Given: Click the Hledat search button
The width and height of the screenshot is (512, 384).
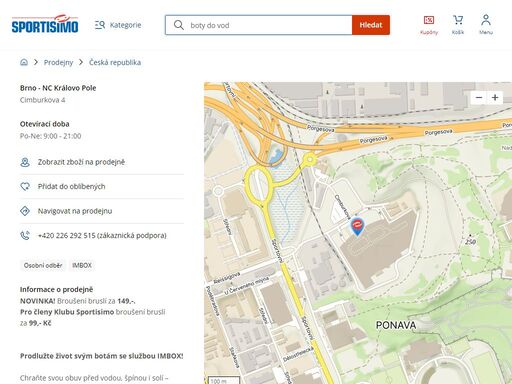Looking at the screenshot, I should click(371, 25).
